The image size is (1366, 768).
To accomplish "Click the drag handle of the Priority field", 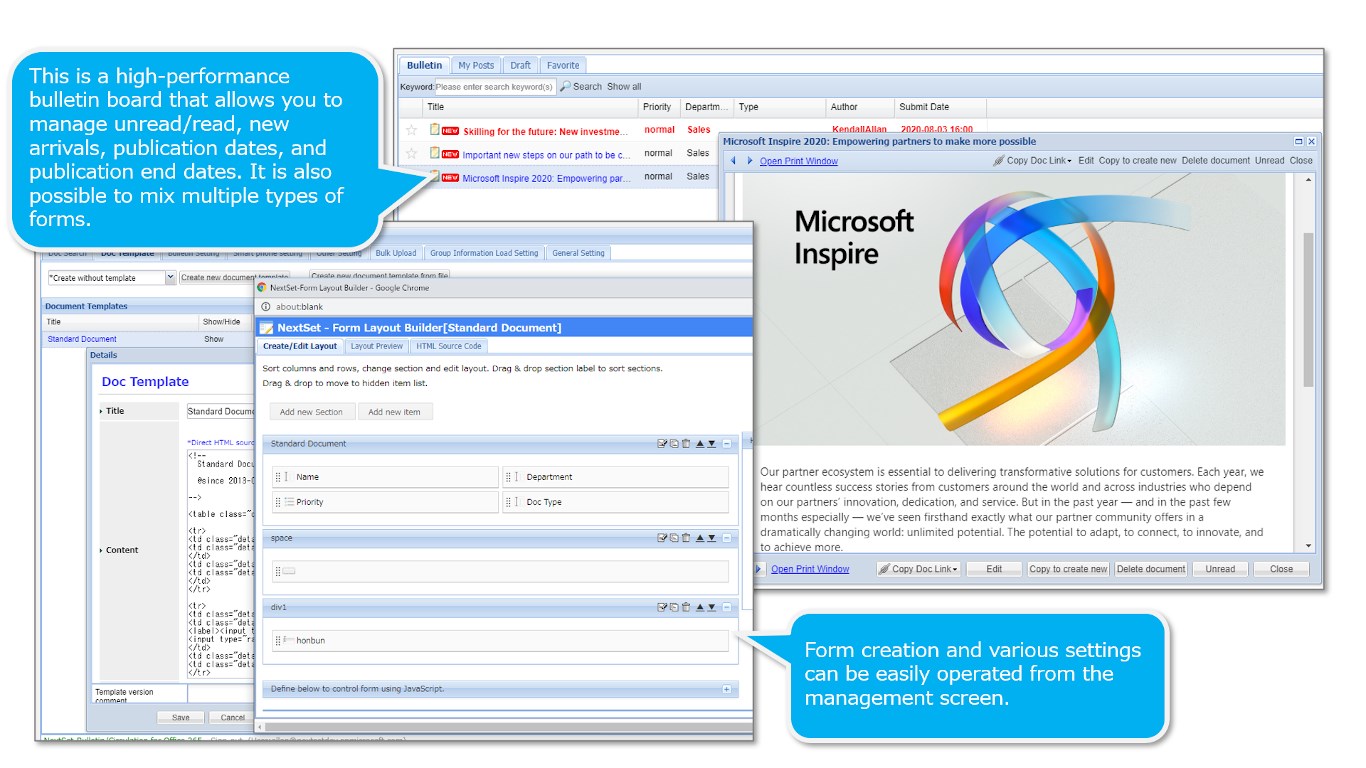I will 278,502.
